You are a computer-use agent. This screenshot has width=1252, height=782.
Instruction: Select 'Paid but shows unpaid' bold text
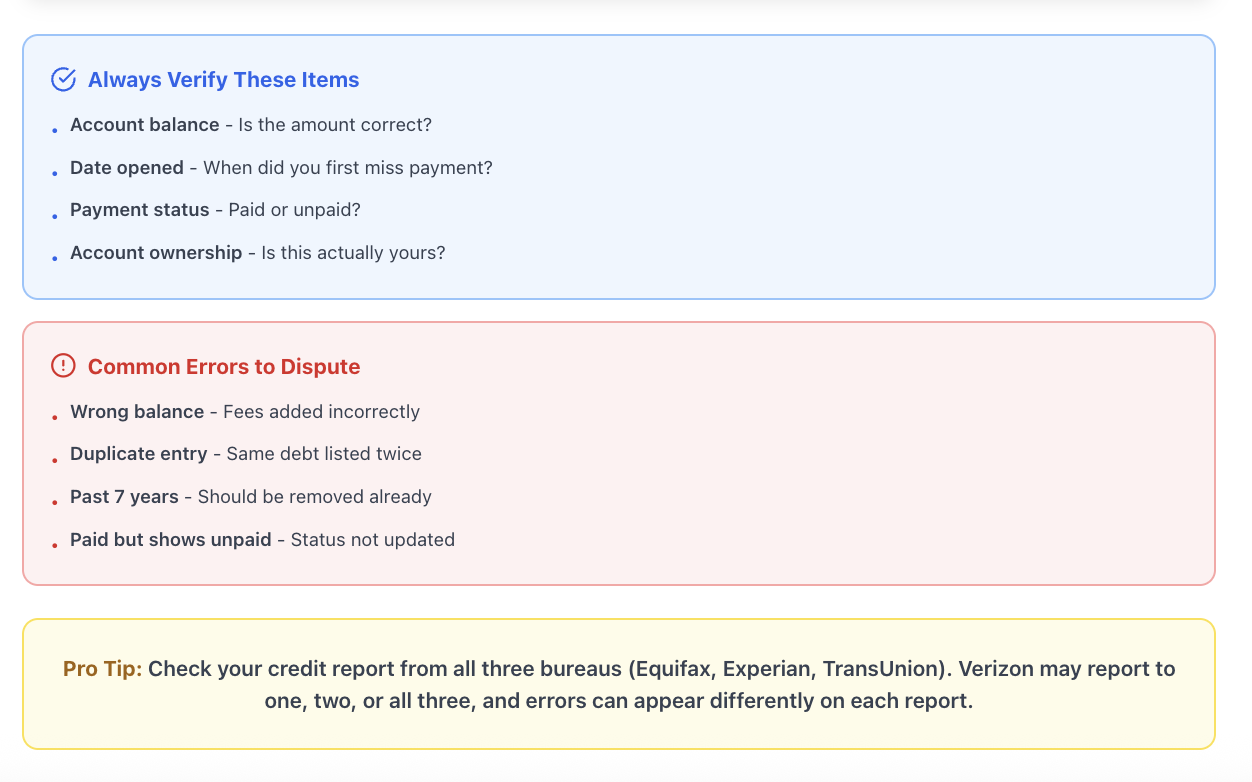tap(171, 540)
